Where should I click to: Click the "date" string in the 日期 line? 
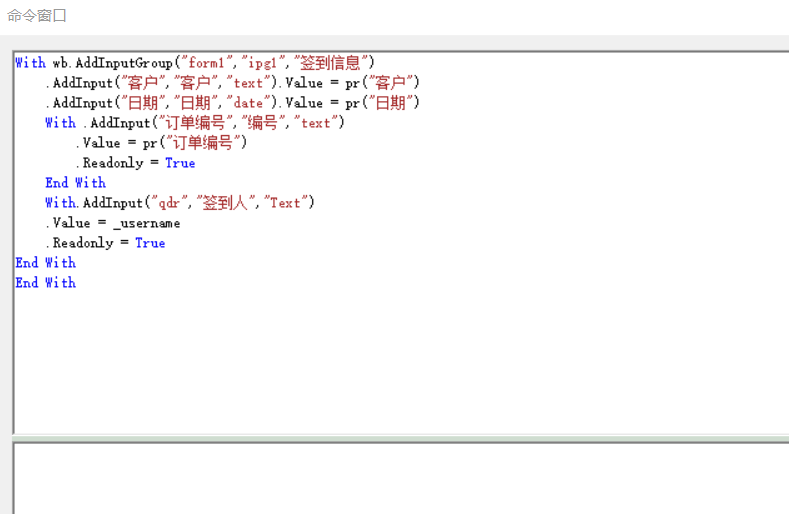251,103
